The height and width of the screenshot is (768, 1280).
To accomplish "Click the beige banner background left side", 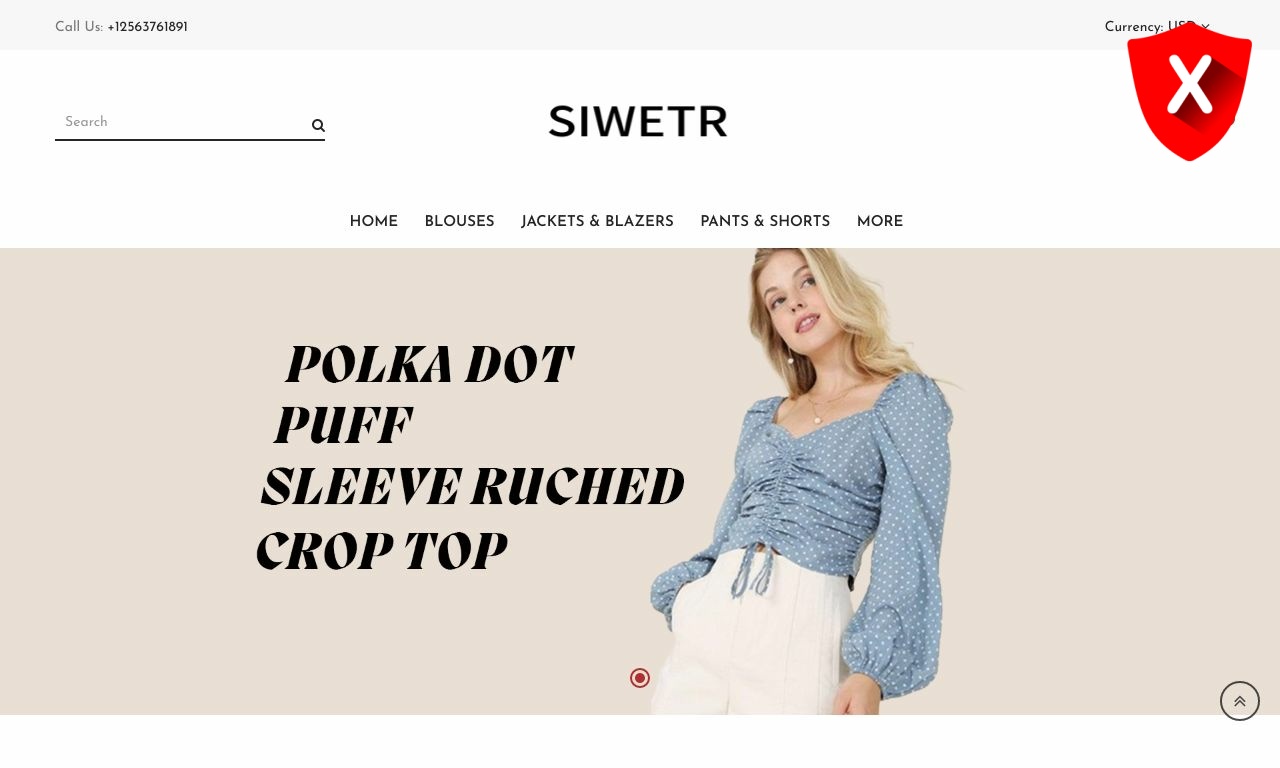I will (x=120, y=481).
